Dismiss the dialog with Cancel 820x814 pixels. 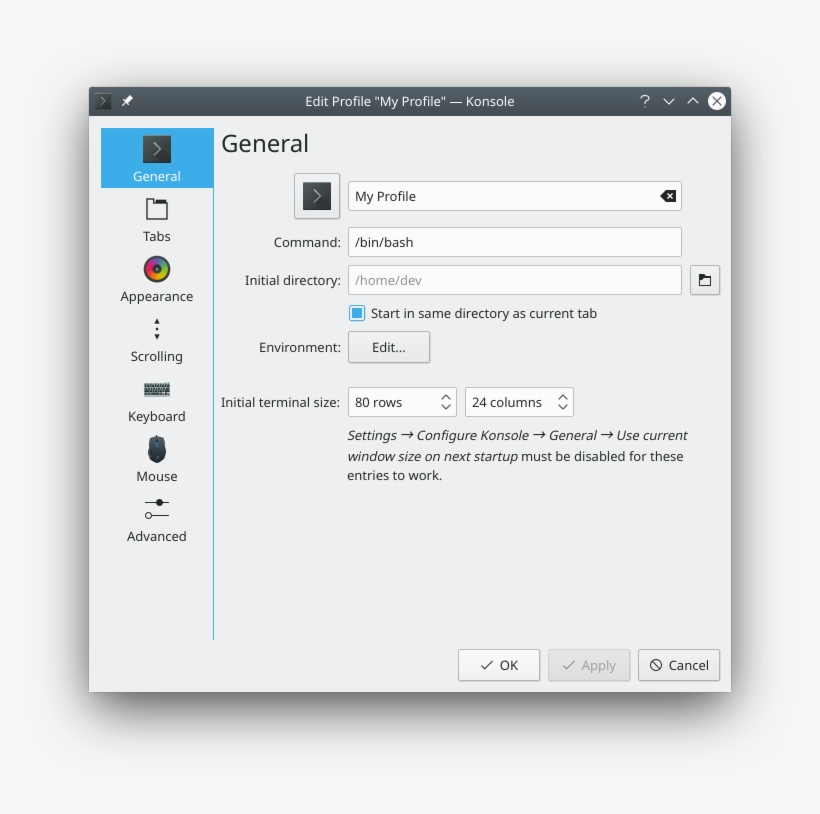point(678,665)
